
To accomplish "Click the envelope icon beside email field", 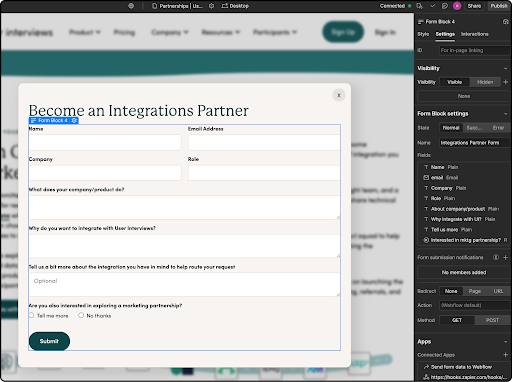I will coord(426,178).
